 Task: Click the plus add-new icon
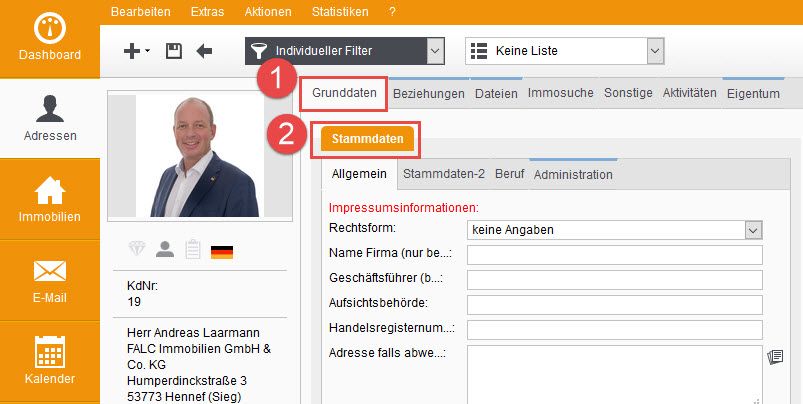(130, 51)
